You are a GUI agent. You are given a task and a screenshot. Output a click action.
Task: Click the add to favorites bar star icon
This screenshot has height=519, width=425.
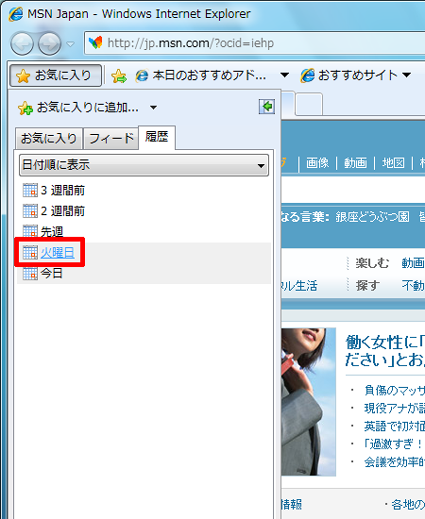(x=119, y=76)
